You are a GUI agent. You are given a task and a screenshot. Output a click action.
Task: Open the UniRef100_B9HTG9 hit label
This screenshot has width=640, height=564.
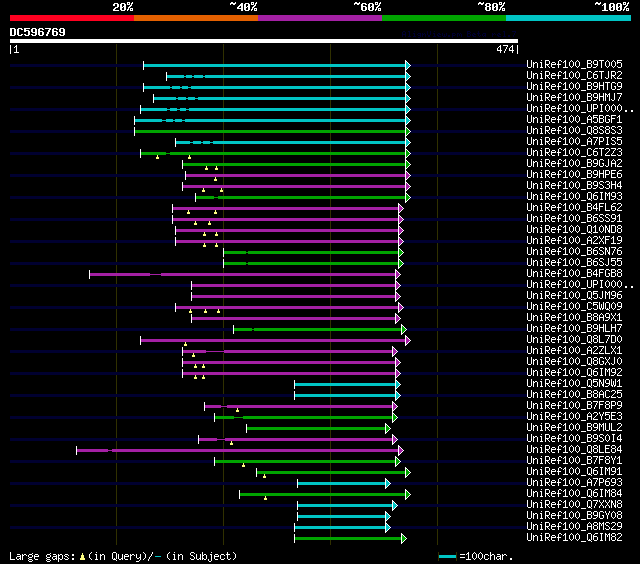[x=574, y=86]
